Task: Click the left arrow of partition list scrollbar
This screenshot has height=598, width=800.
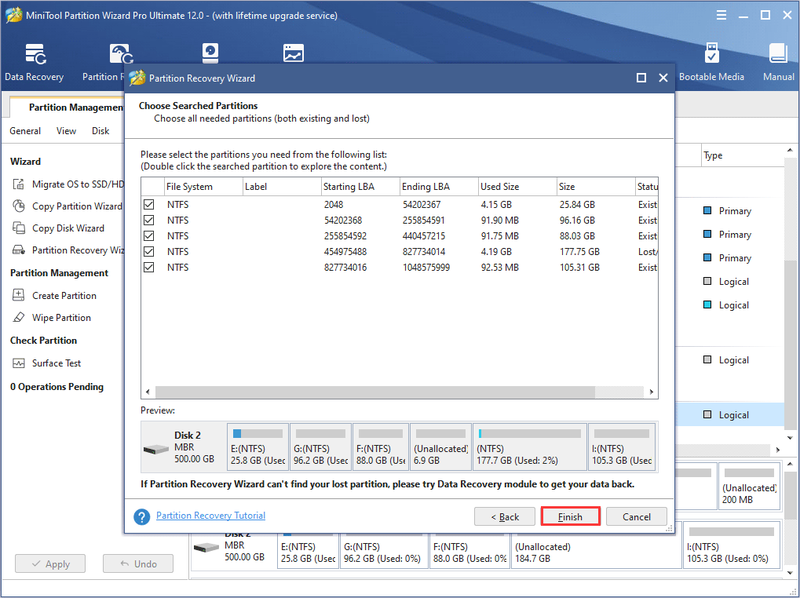Action: (147, 392)
